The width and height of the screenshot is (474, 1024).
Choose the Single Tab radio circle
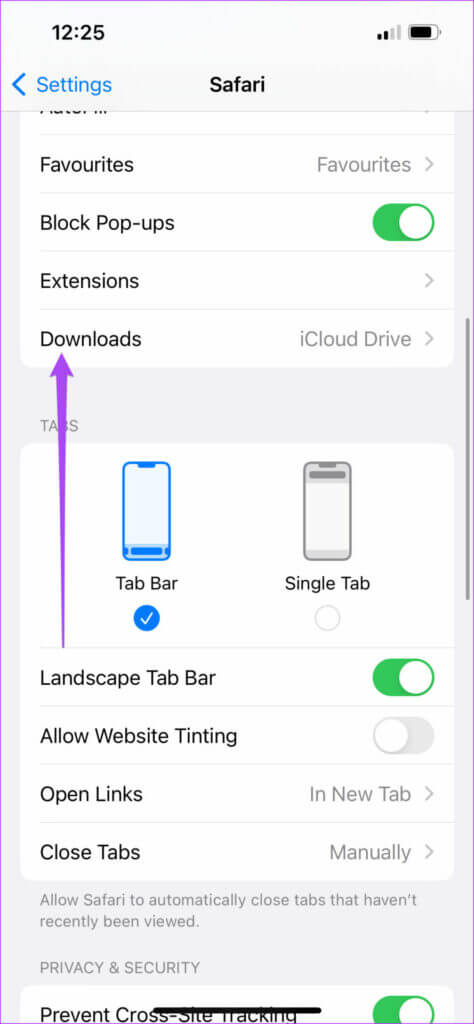(x=327, y=618)
